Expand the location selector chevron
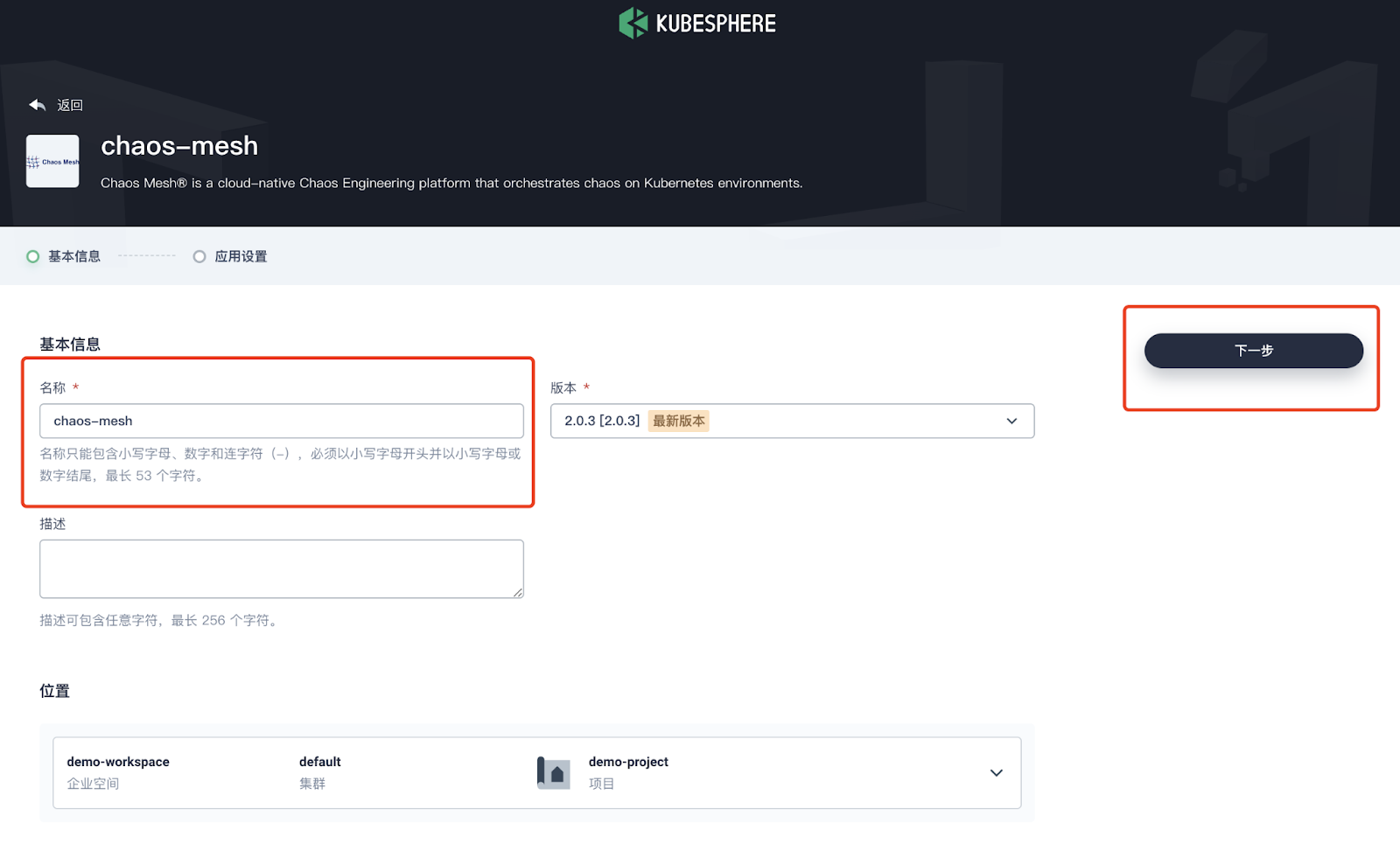This screenshot has height=864, width=1400. click(x=996, y=773)
